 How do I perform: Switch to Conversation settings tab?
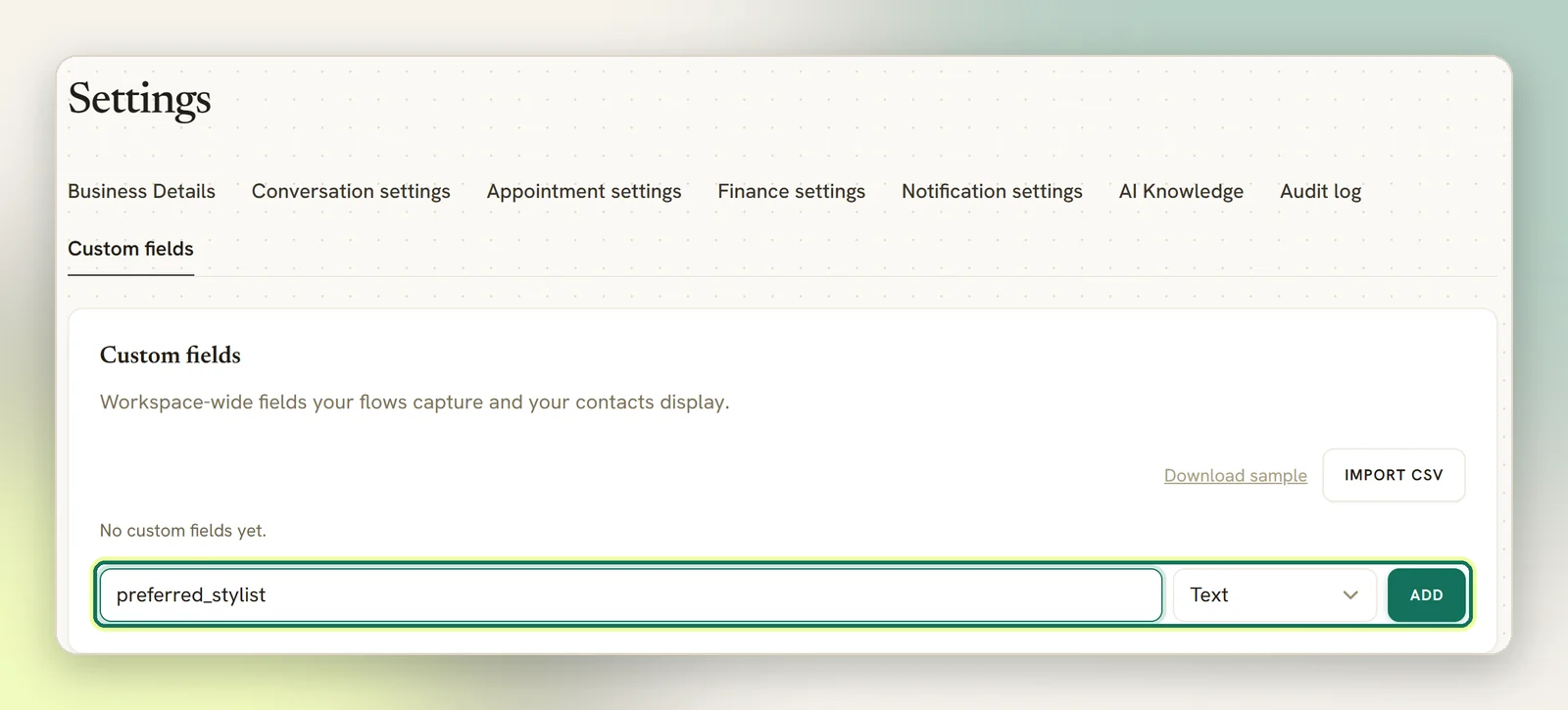pos(351,191)
